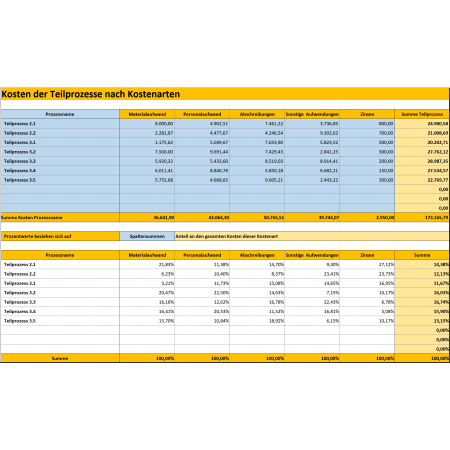Select 'Teilprozess 3.5' name in the cost table
The width and height of the screenshot is (450, 450).
pyautogui.click(x=20, y=180)
